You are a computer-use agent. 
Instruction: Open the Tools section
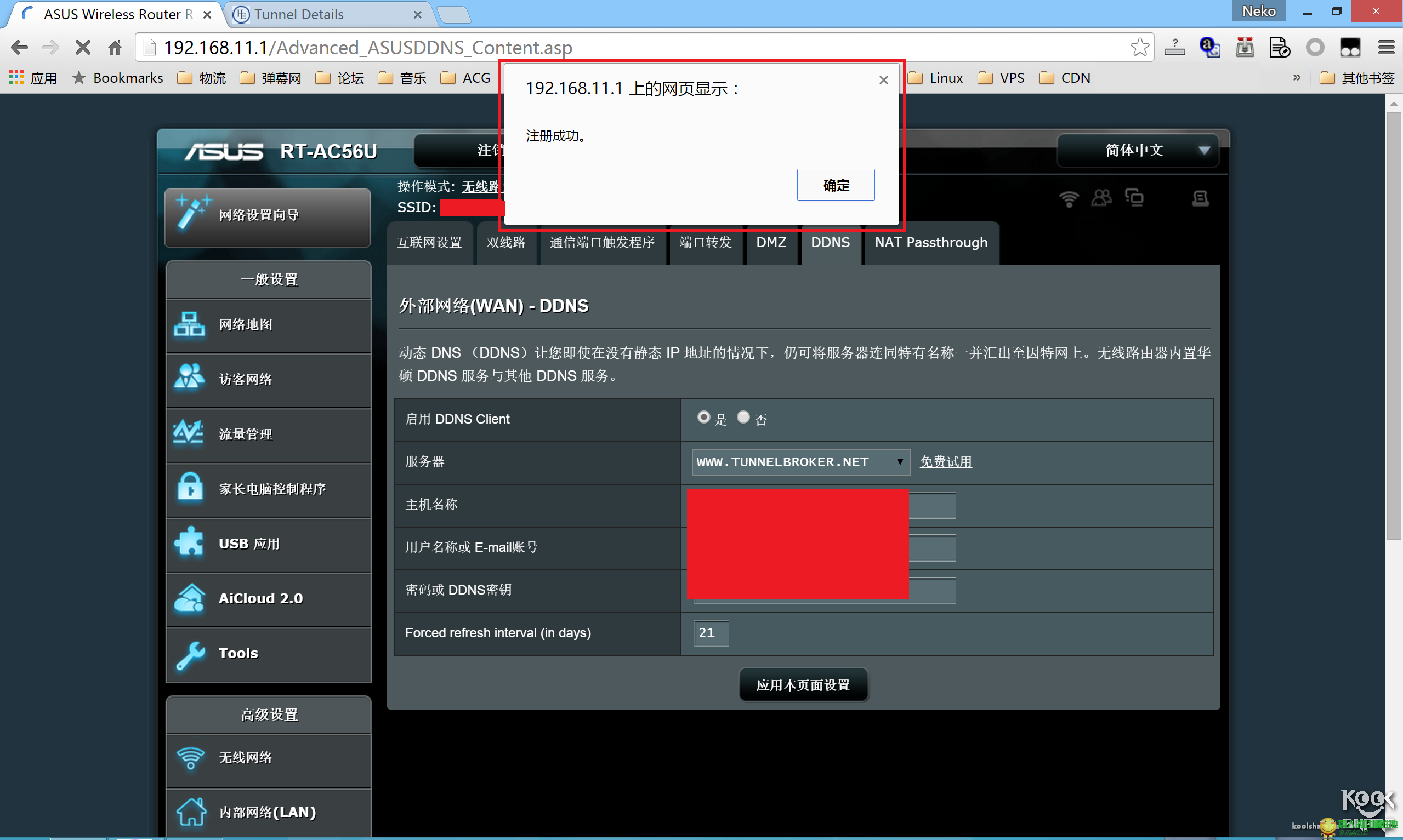point(268,654)
